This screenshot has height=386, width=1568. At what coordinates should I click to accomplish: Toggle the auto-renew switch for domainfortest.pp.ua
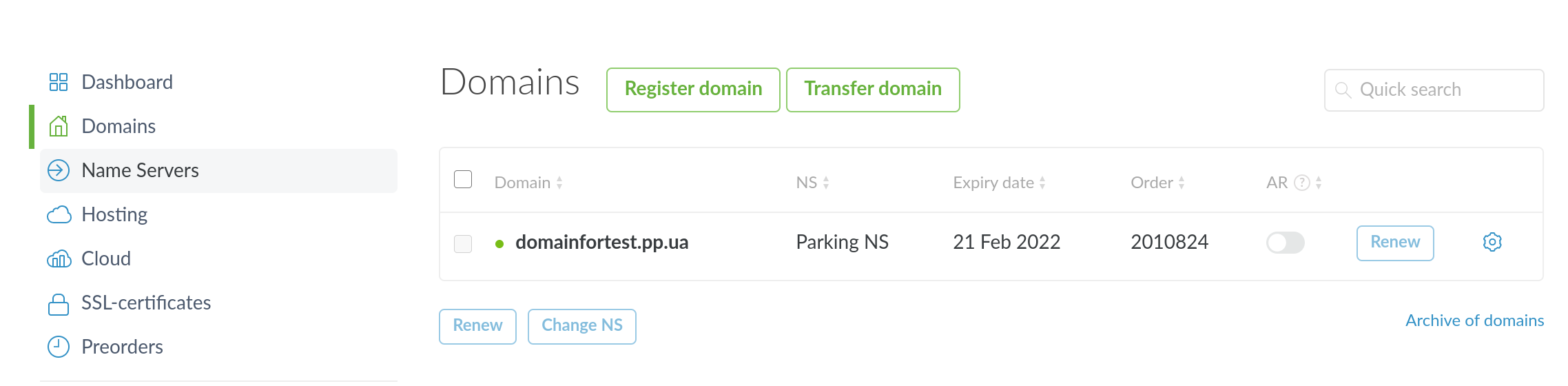pos(1285,243)
